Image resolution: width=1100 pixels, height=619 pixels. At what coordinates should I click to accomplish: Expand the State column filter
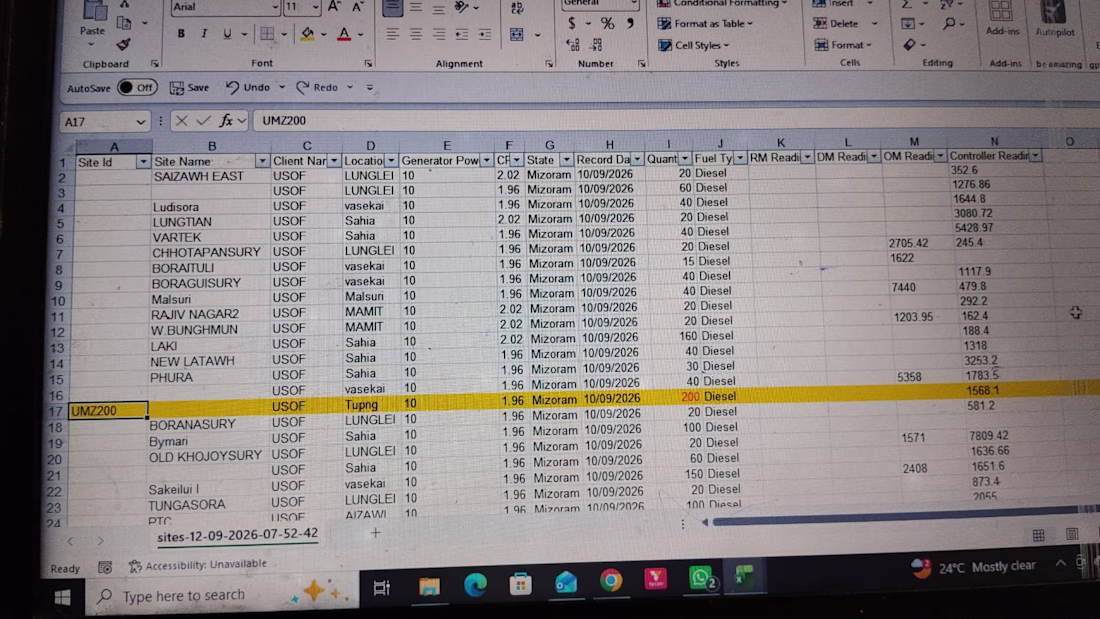[x=566, y=160]
